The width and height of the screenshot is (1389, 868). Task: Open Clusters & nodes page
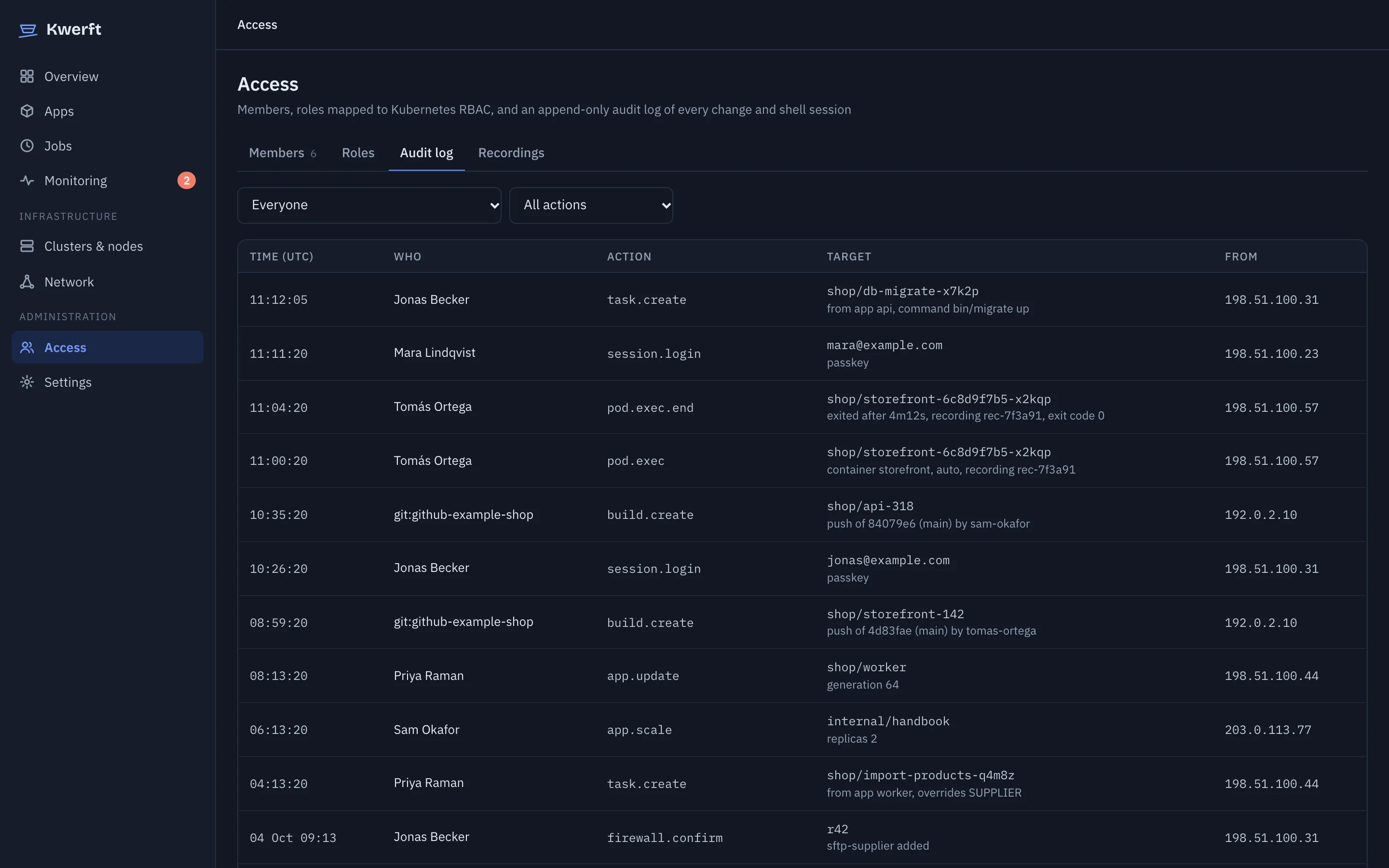[108, 246]
